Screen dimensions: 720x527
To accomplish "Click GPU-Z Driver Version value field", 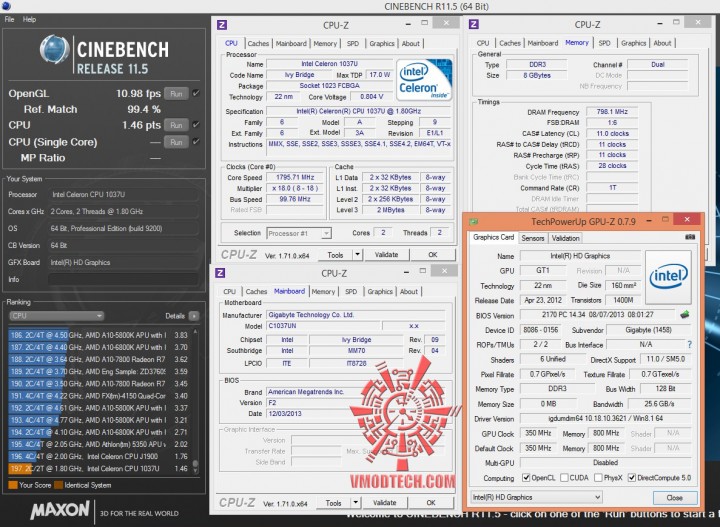I will 605,418.
